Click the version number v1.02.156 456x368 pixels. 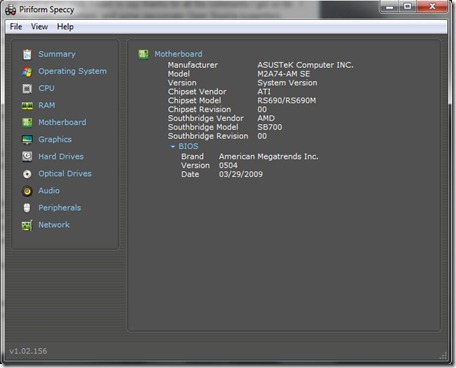click(28, 351)
